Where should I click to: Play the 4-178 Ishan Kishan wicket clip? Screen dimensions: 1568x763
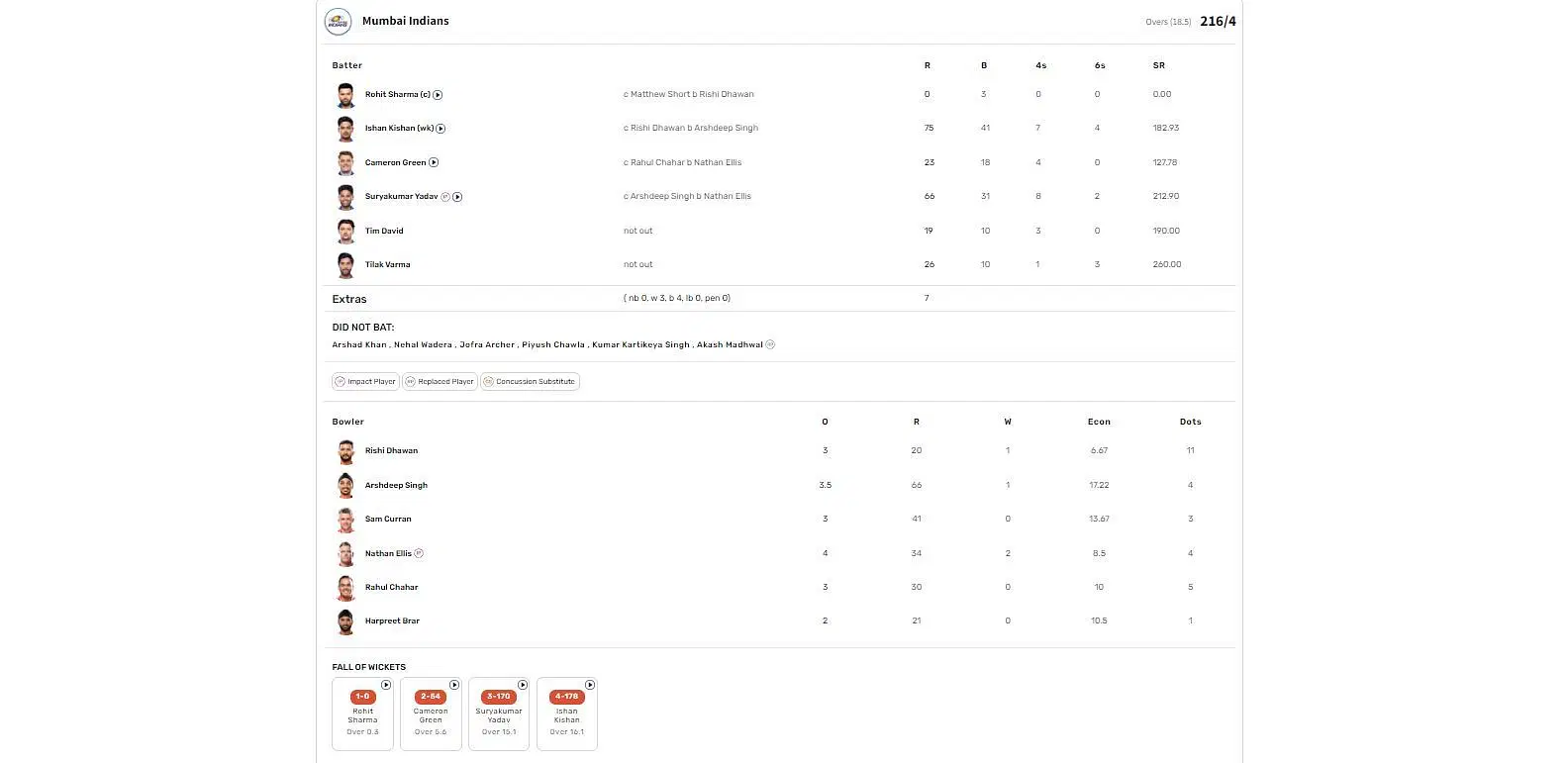[590, 685]
